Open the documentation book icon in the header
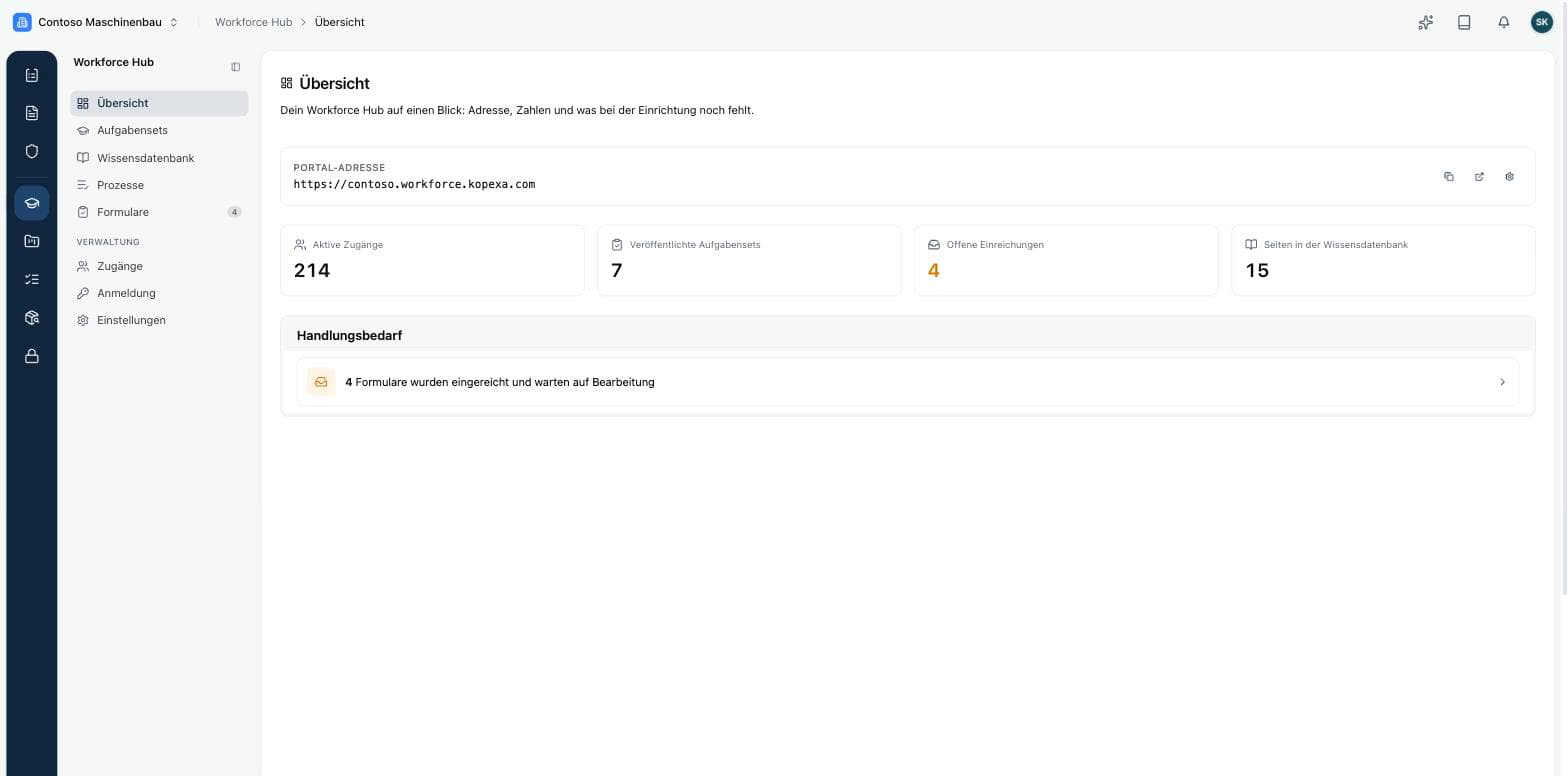Image resolution: width=1568 pixels, height=776 pixels. coord(1464,22)
